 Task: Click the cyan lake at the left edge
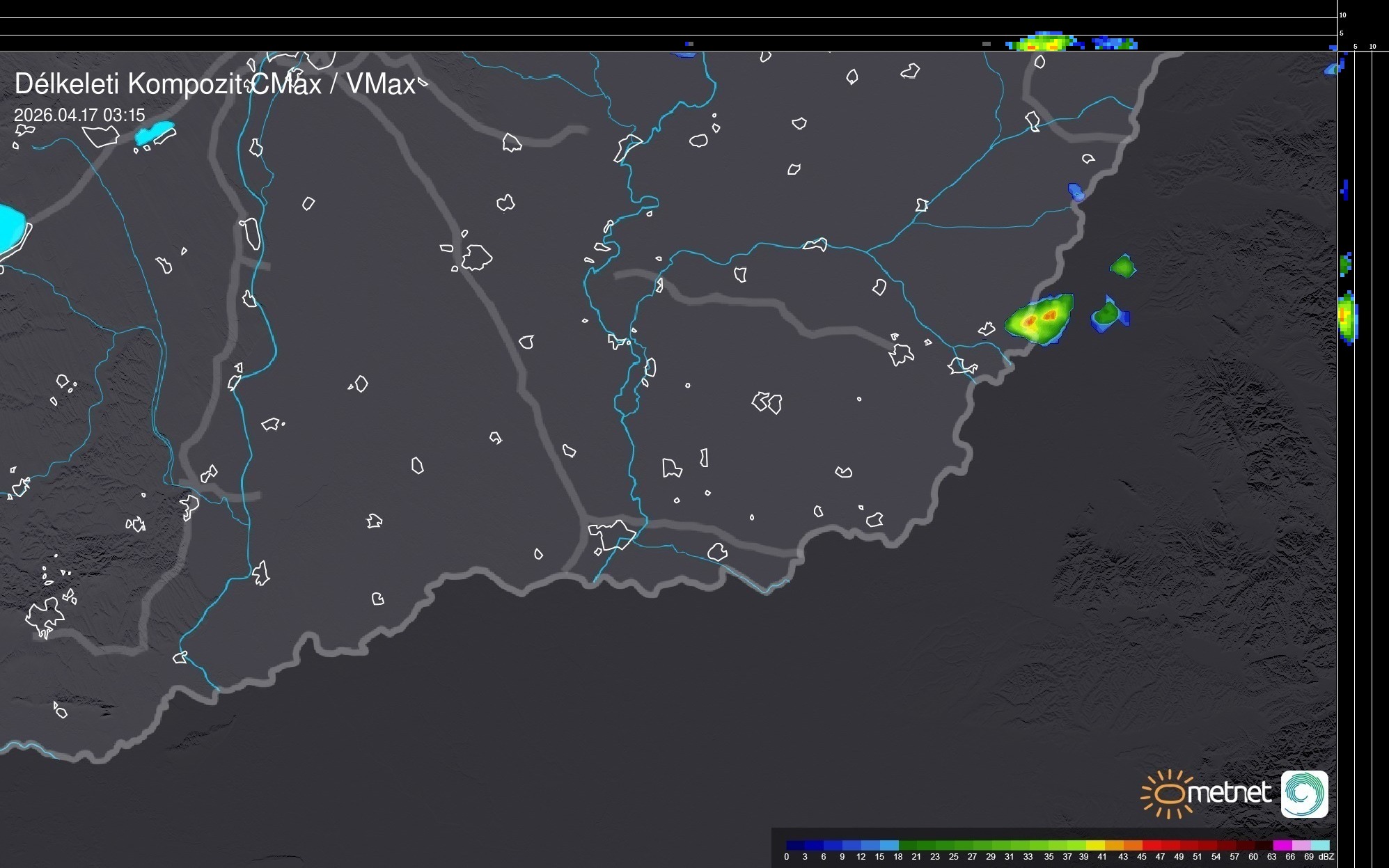point(10,228)
